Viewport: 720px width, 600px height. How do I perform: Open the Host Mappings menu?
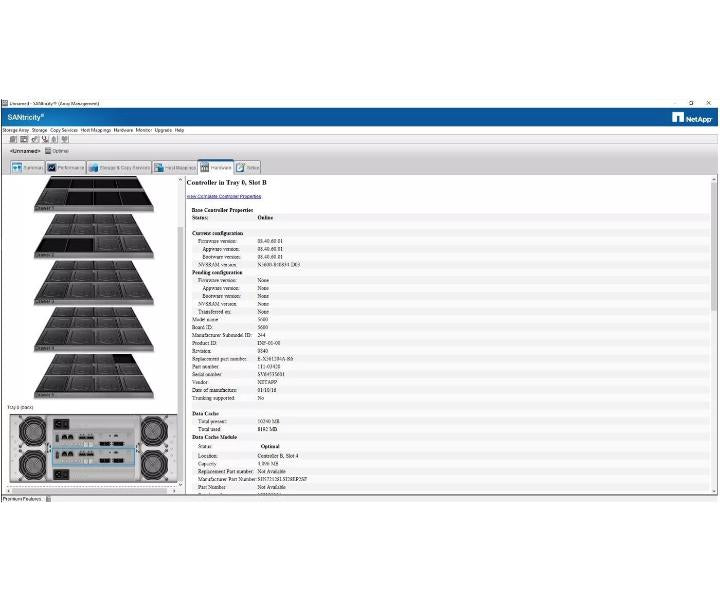pyautogui.click(x=96, y=130)
